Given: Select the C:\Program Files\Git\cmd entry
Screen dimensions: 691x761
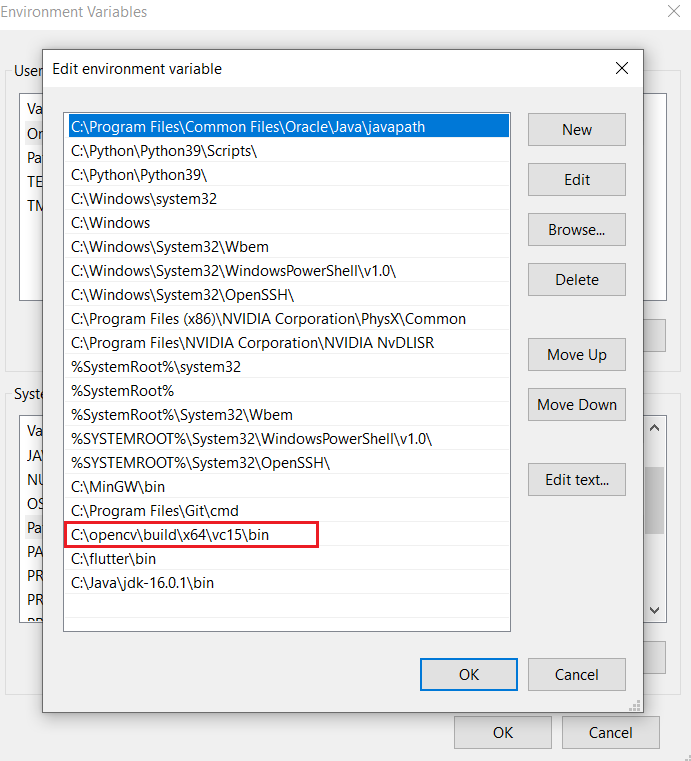Looking at the screenshot, I should click(x=287, y=511).
